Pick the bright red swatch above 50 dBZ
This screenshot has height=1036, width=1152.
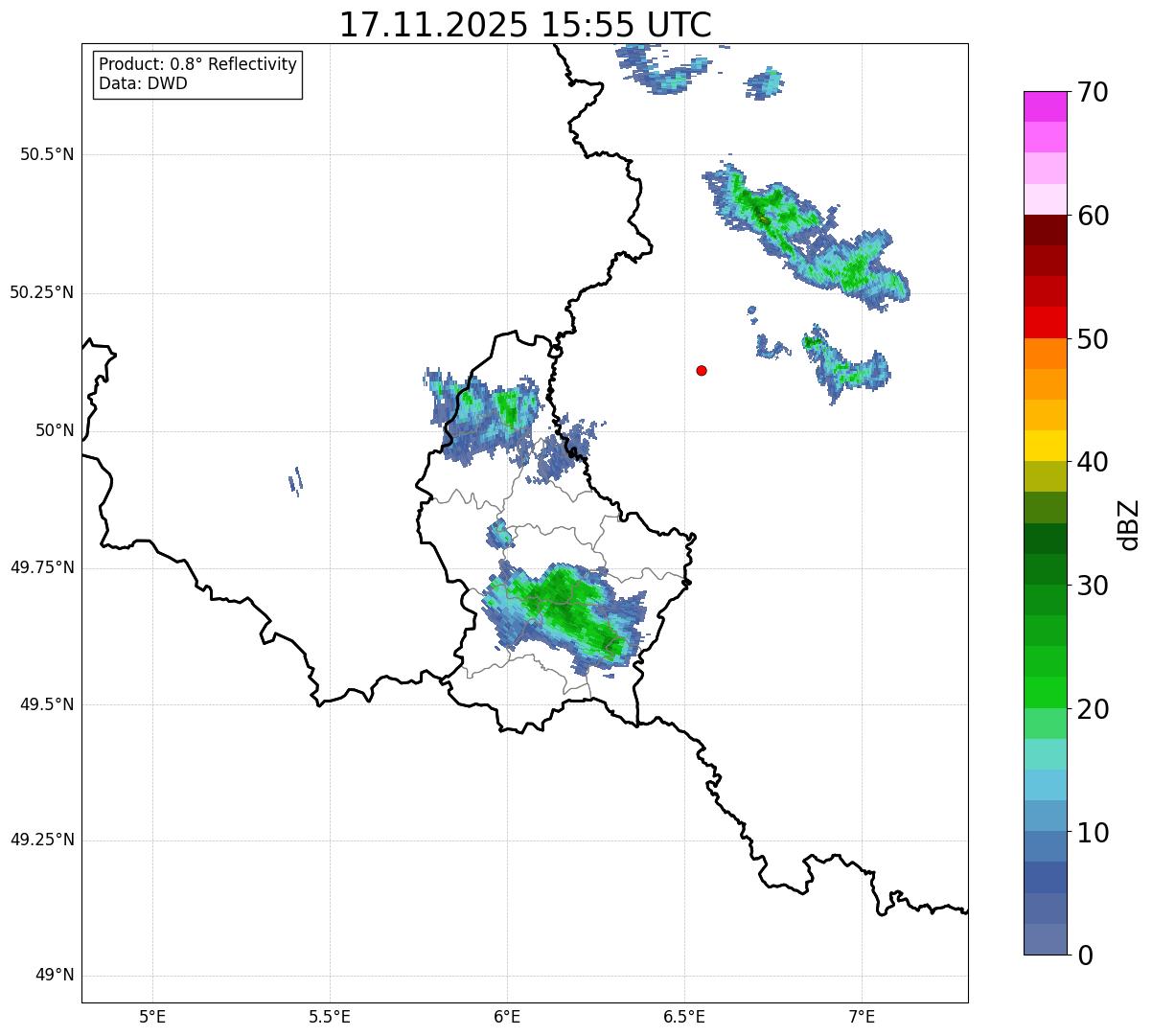click(1045, 322)
